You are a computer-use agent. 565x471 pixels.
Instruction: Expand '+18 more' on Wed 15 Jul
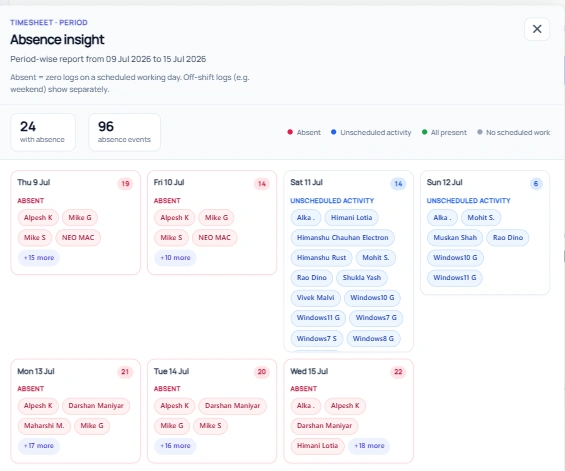369,446
